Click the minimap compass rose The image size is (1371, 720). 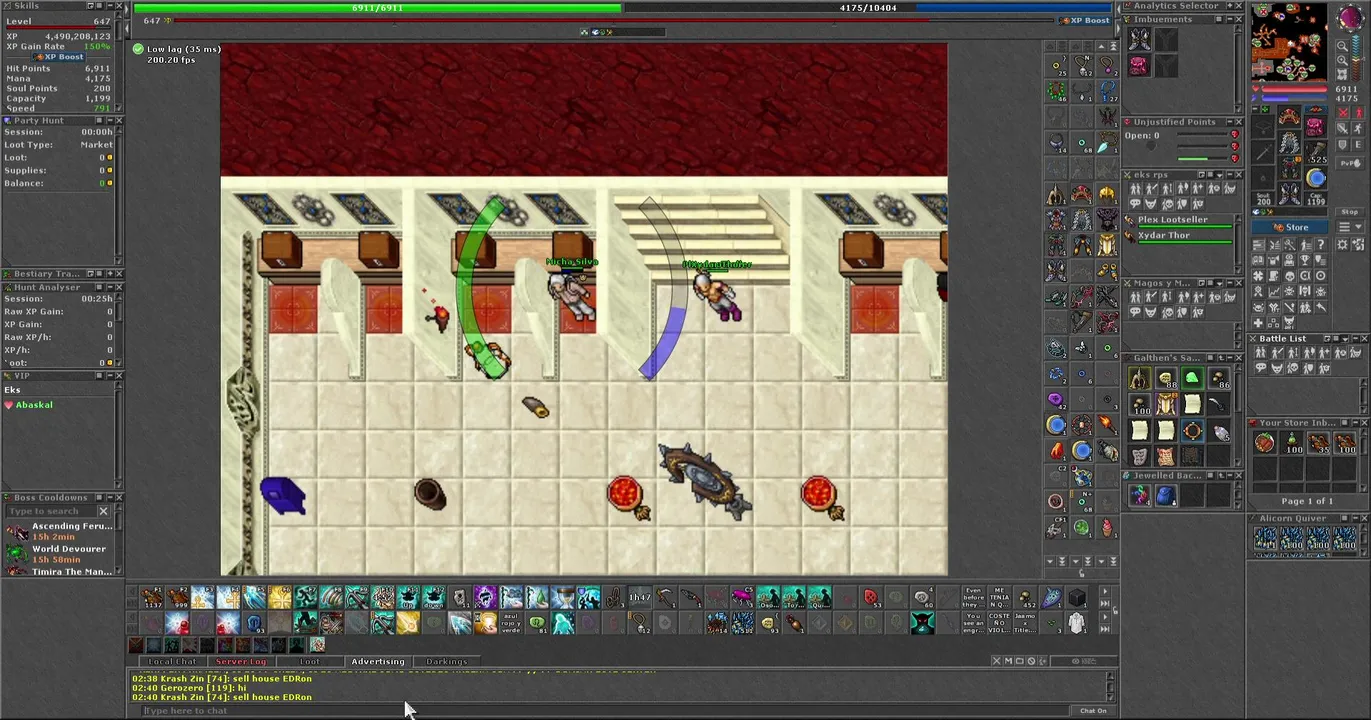[1349, 19]
